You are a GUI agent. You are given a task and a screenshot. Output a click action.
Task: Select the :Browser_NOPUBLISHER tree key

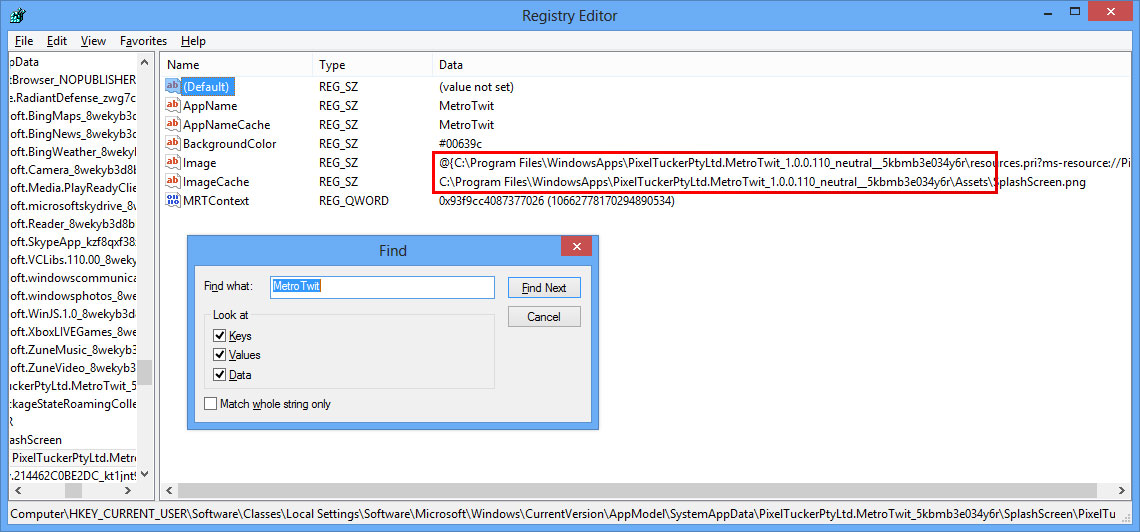point(74,80)
